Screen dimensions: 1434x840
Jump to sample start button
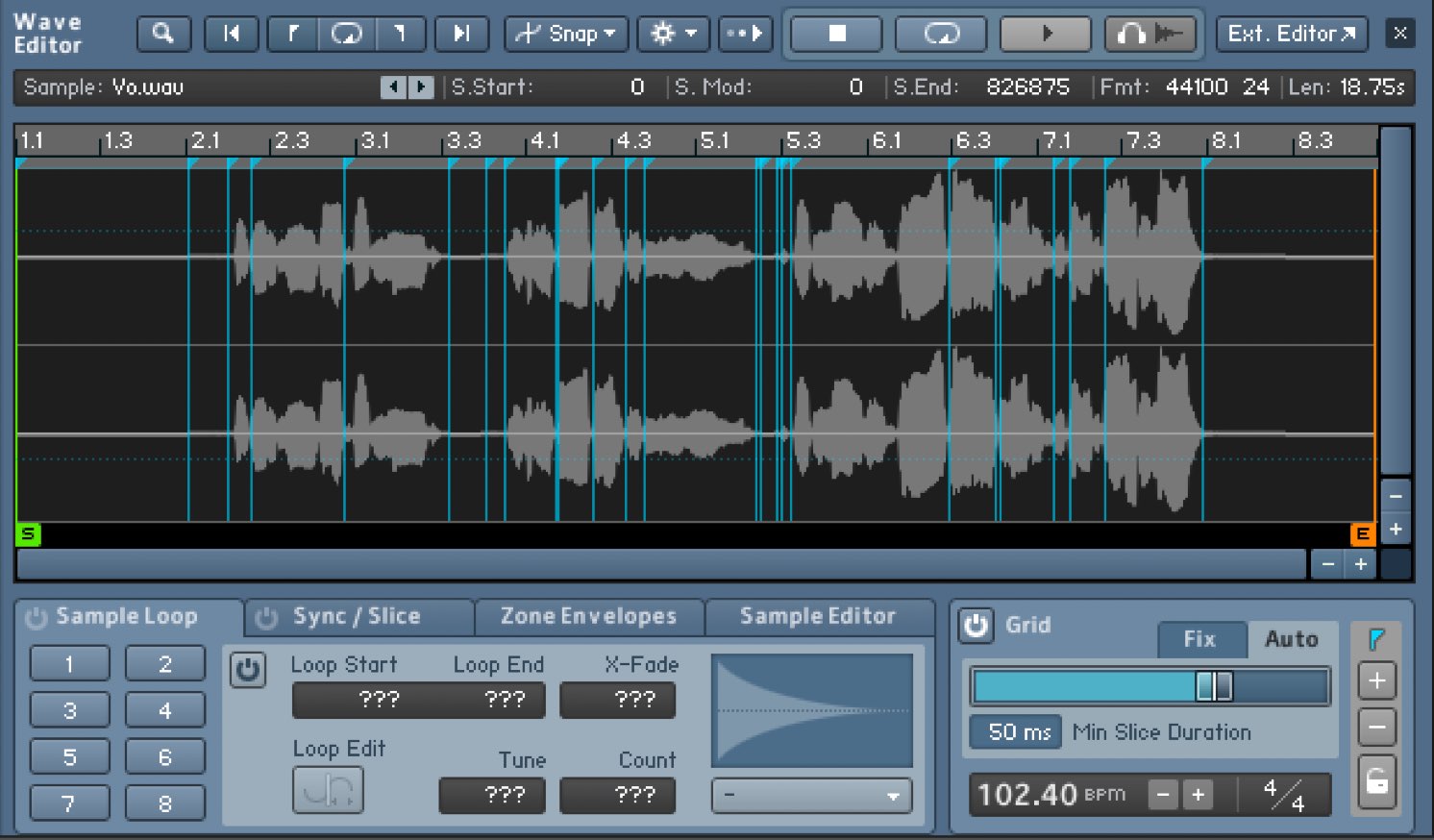point(232,35)
